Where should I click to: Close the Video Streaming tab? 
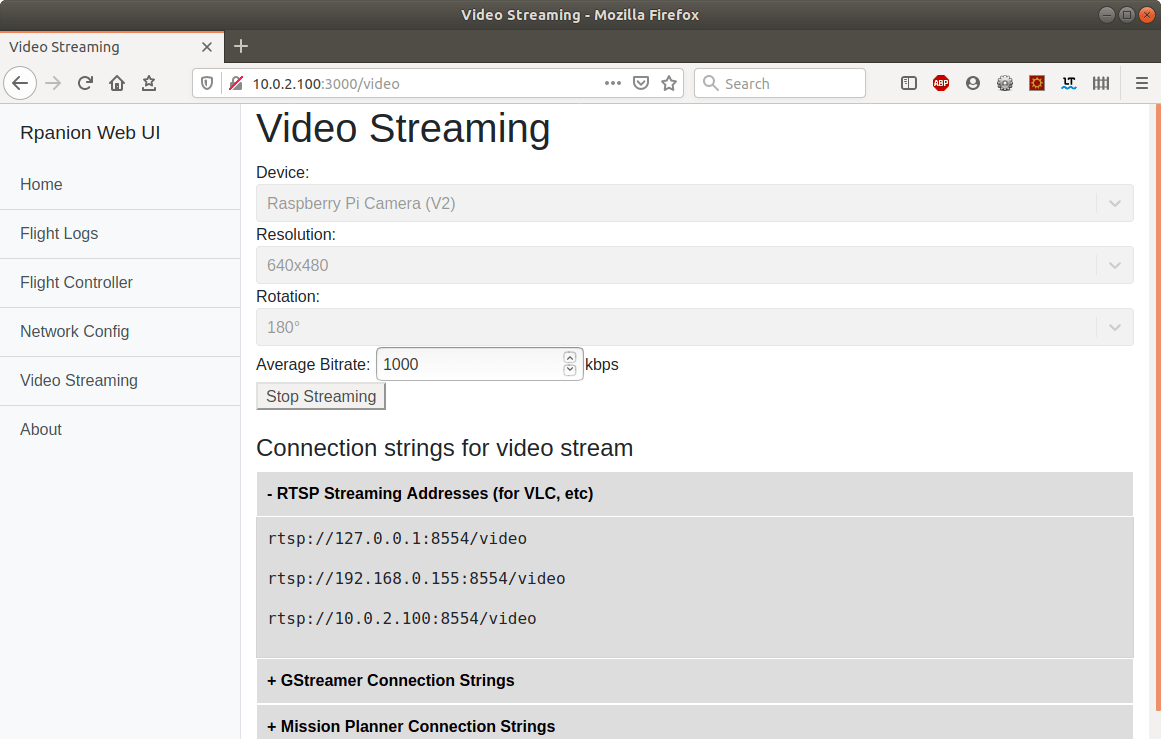point(207,47)
